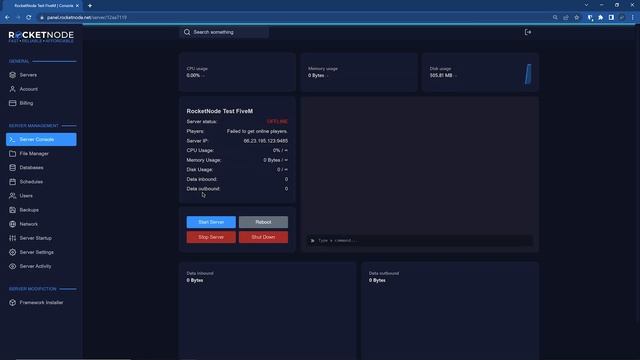Viewport: 640px width, 360px height.
Task: Click the Schedules calendar icon
Action: click(x=13, y=182)
